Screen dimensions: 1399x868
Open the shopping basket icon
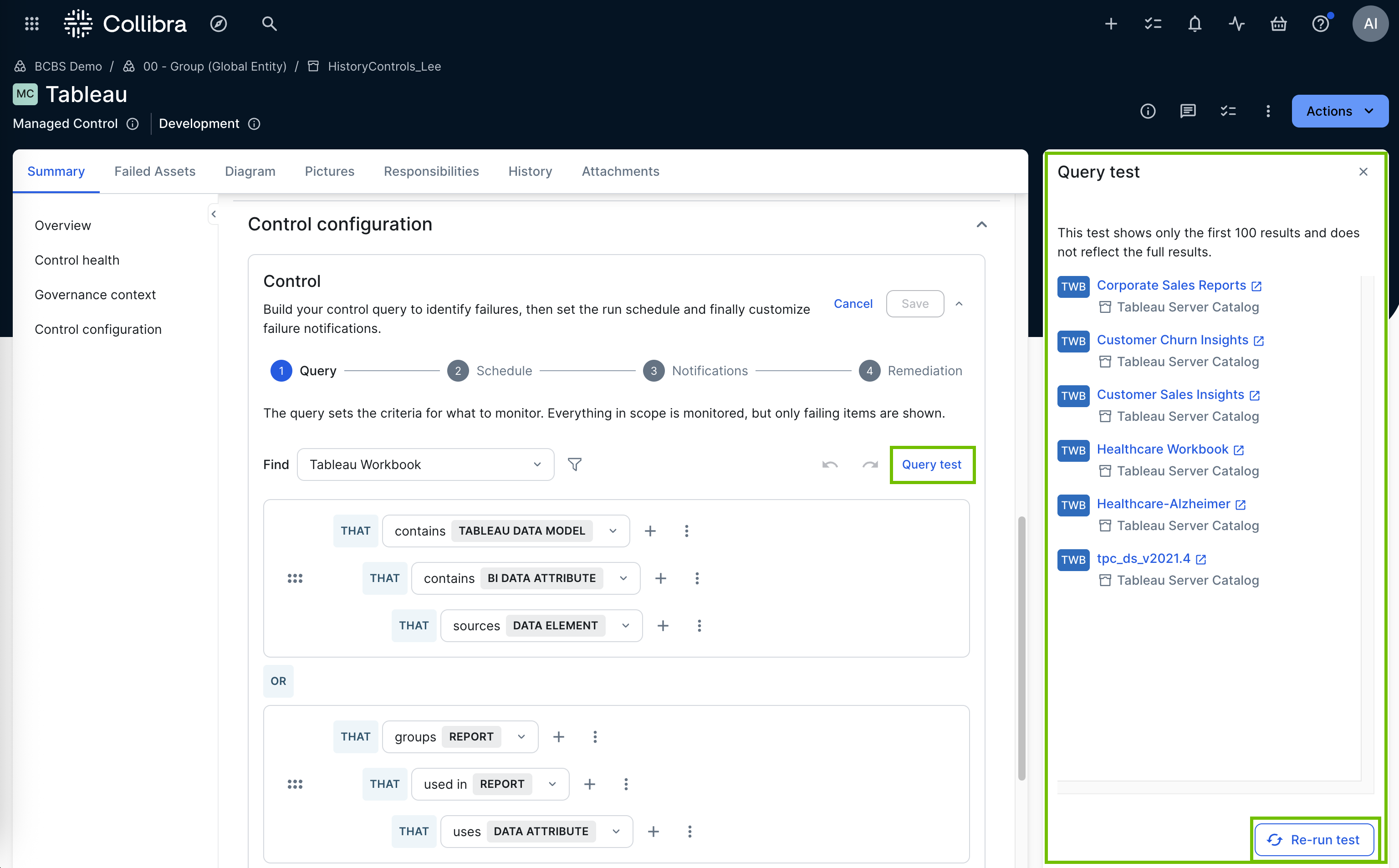[1278, 24]
